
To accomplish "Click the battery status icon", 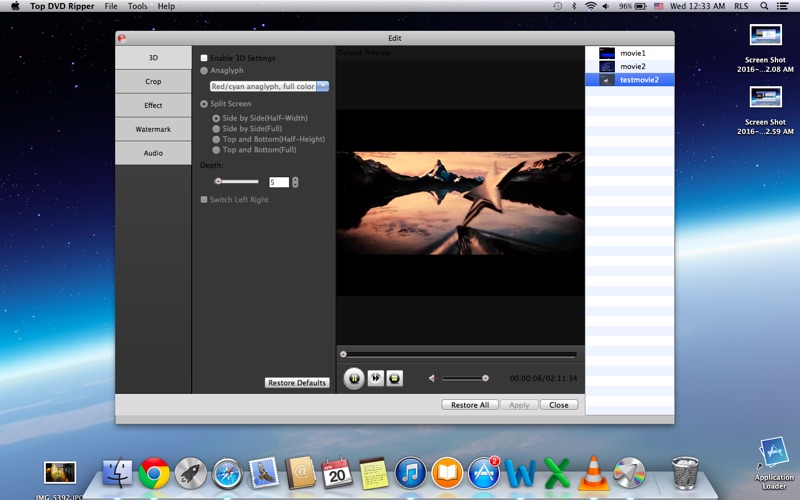I will [x=641, y=6].
